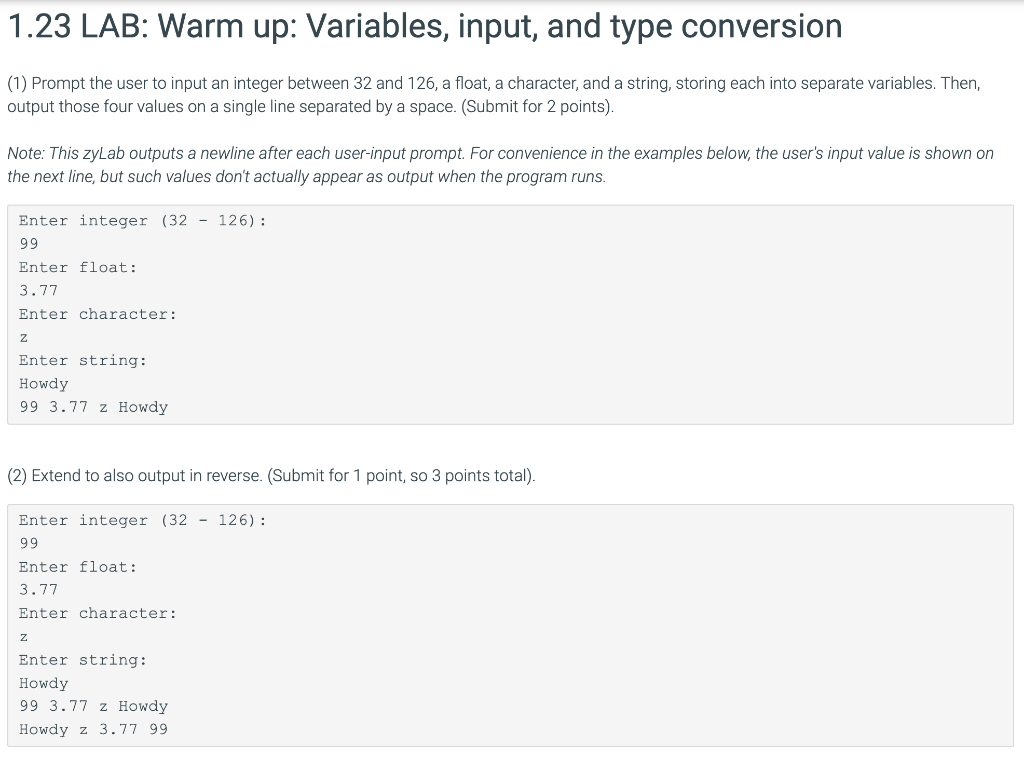Click 'Howdy' input in first example

pyautogui.click(x=43, y=384)
